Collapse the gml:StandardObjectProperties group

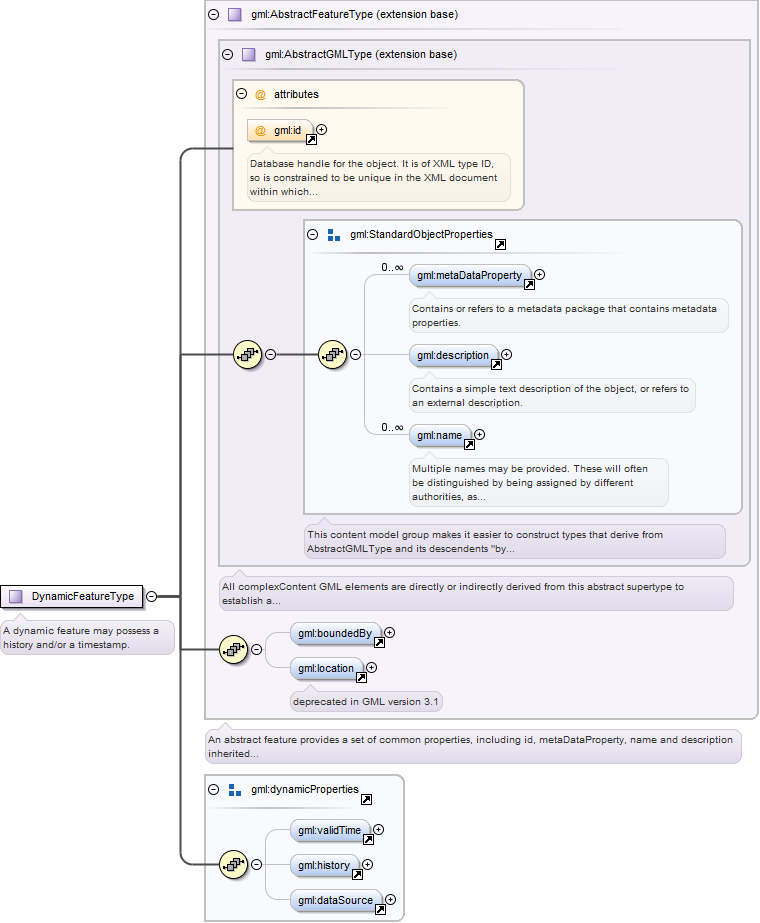tap(313, 235)
